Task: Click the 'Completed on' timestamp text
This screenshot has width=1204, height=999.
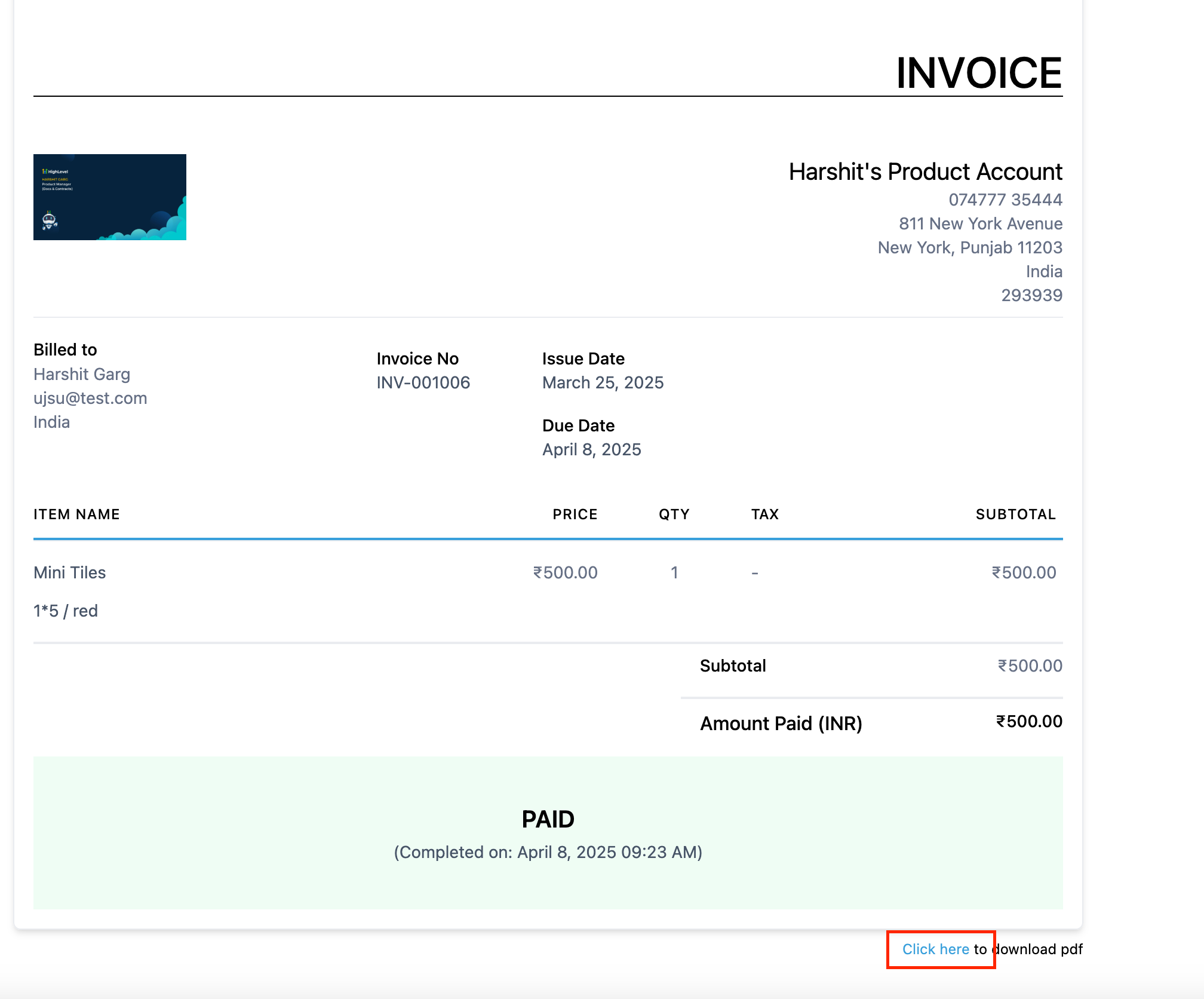Action: [x=548, y=852]
